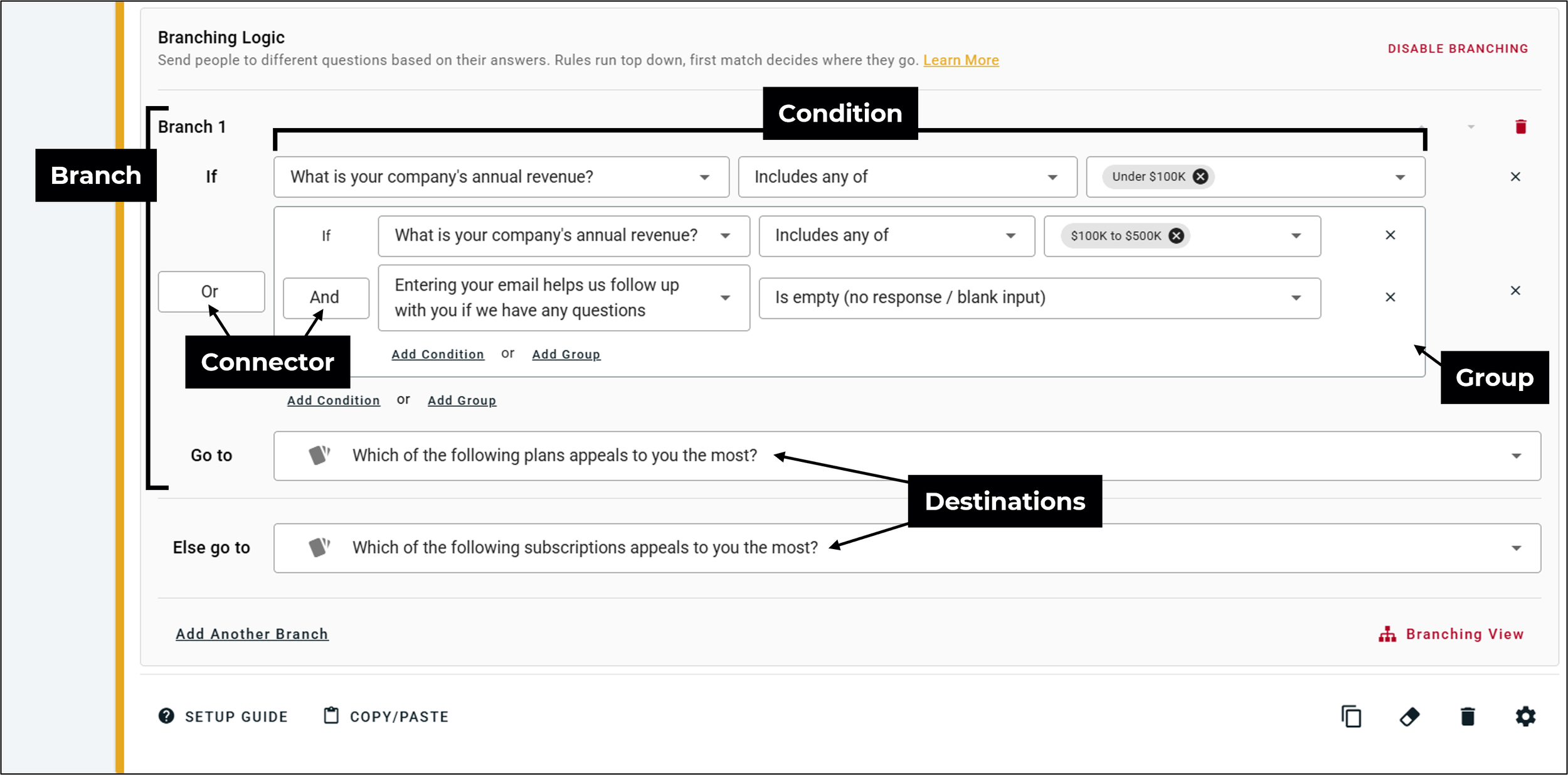Select the 'Branching Logic' title text

tap(221, 37)
